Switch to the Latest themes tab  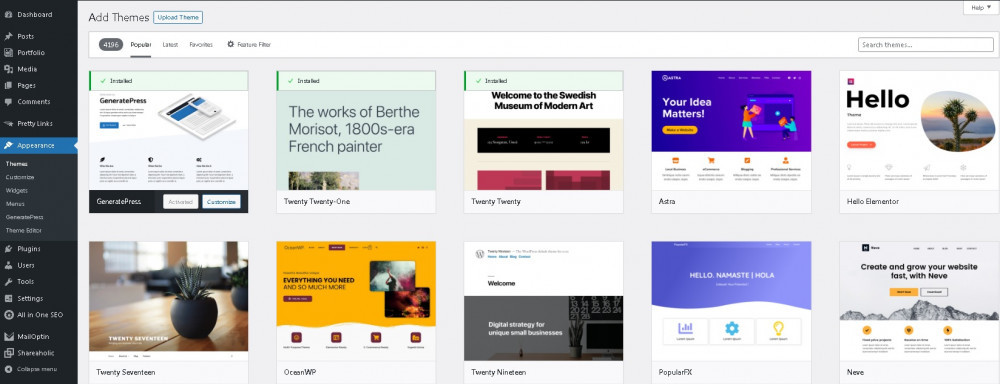pyautogui.click(x=170, y=45)
